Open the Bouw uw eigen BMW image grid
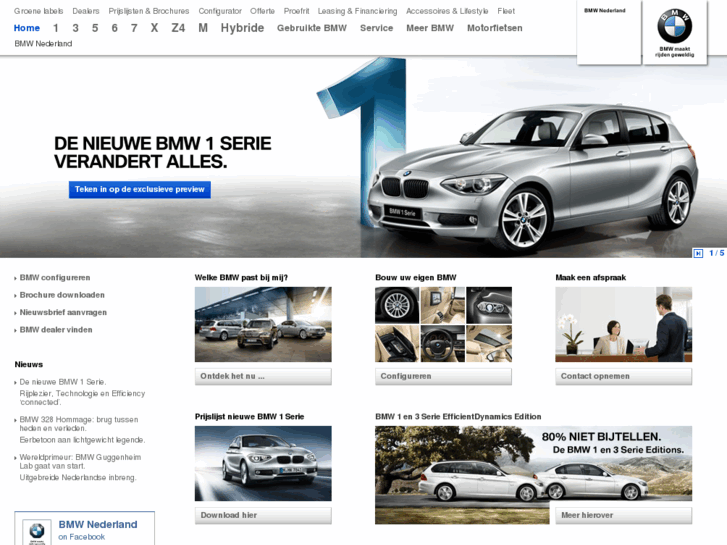The width and height of the screenshot is (727, 545). 443,324
